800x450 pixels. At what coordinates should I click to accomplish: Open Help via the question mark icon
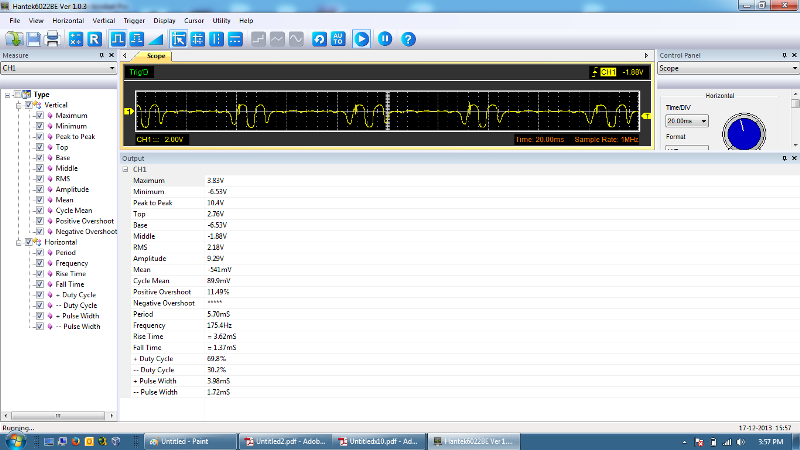pyautogui.click(x=408, y=39)
